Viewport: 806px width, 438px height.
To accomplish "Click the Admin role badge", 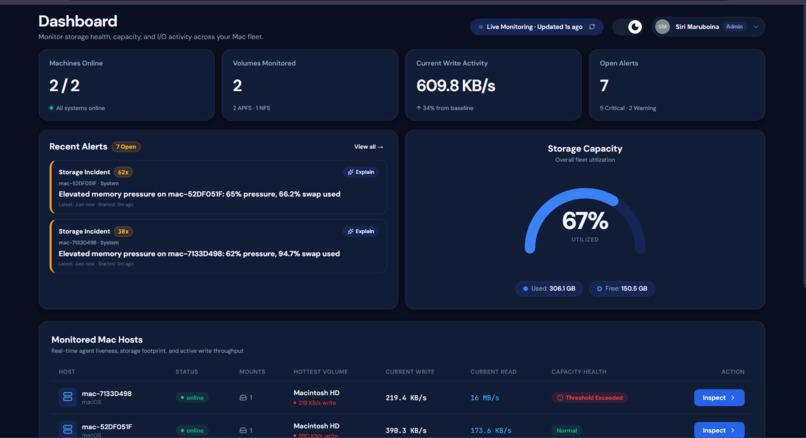I will [x=734, y=27].
